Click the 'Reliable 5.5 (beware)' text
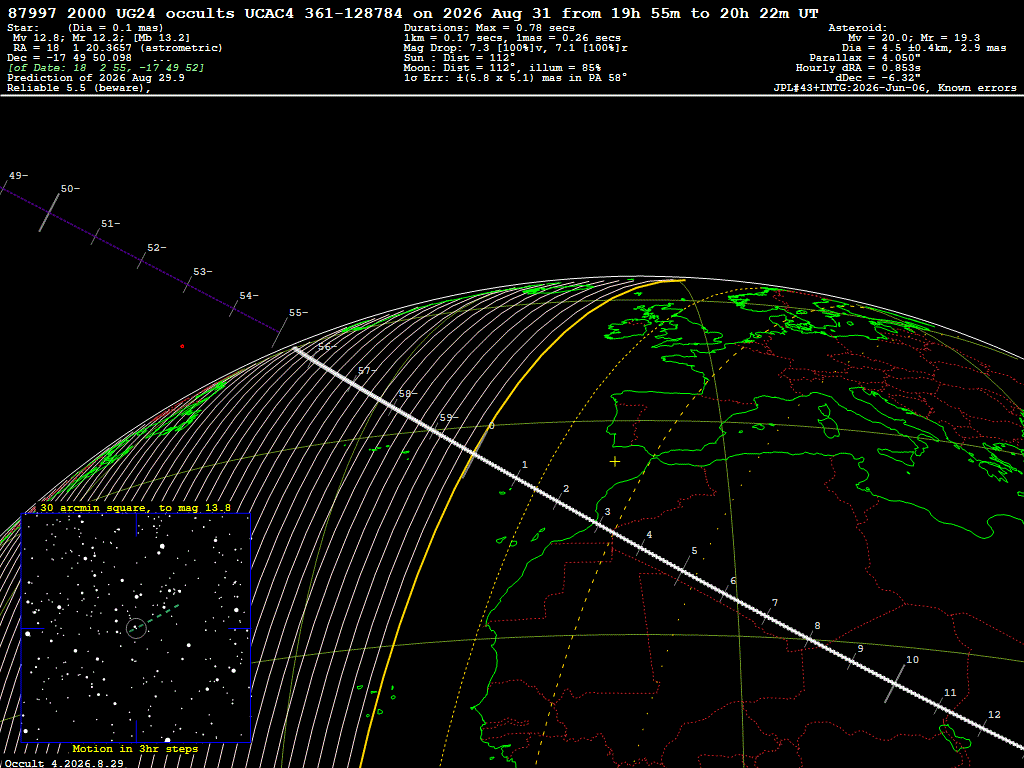 tap(78, 88)
